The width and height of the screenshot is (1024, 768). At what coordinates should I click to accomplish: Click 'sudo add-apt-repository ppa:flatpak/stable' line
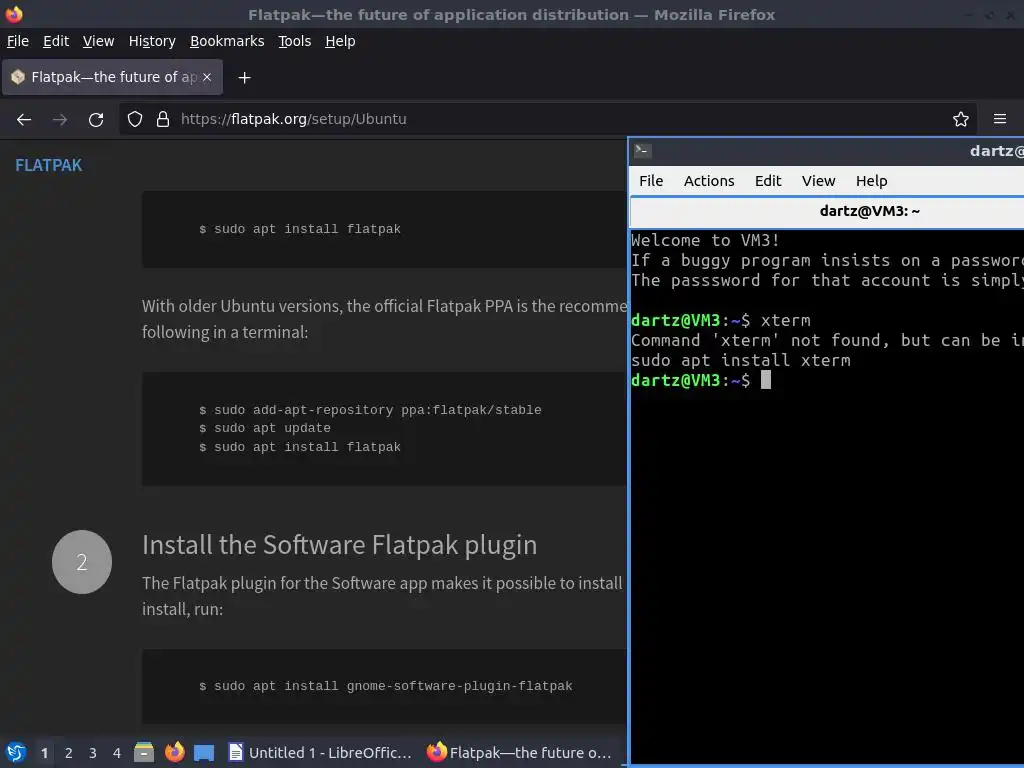(370, 410)
